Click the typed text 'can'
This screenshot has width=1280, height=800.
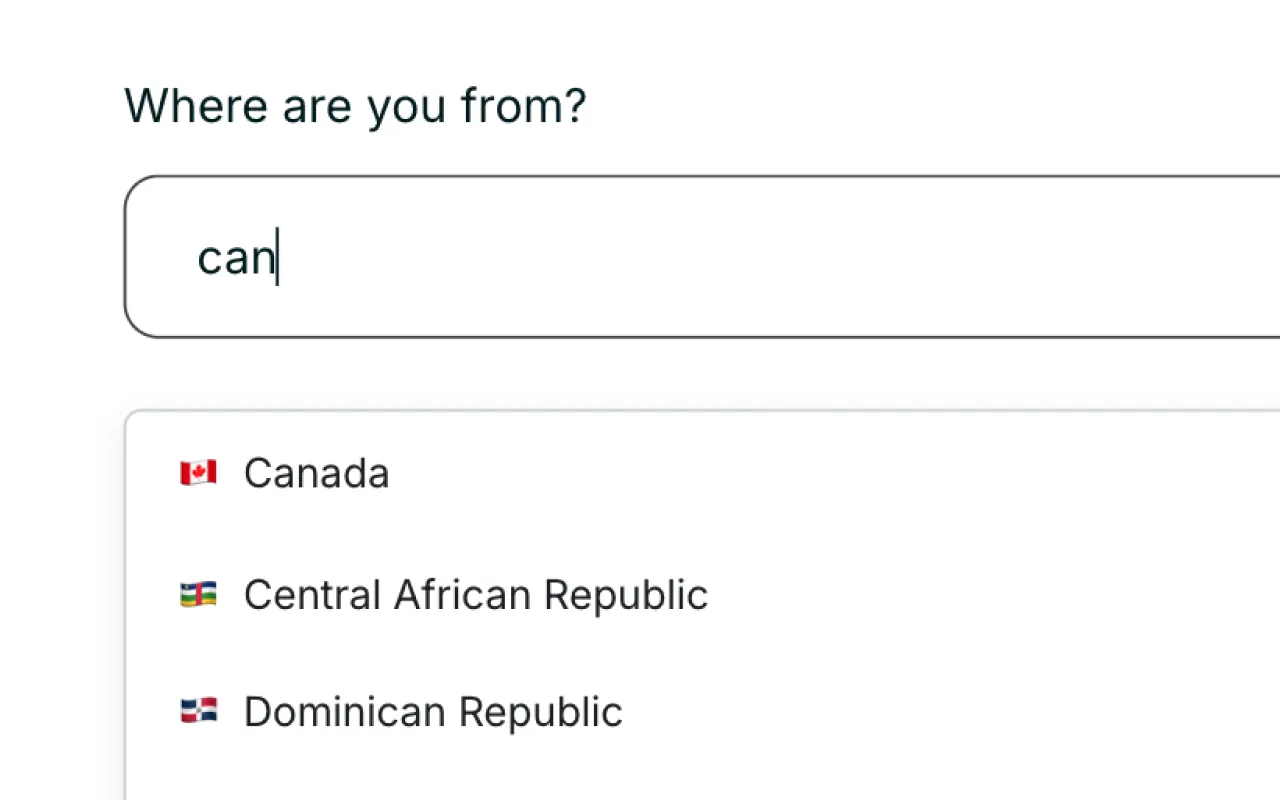pos(236,256)
